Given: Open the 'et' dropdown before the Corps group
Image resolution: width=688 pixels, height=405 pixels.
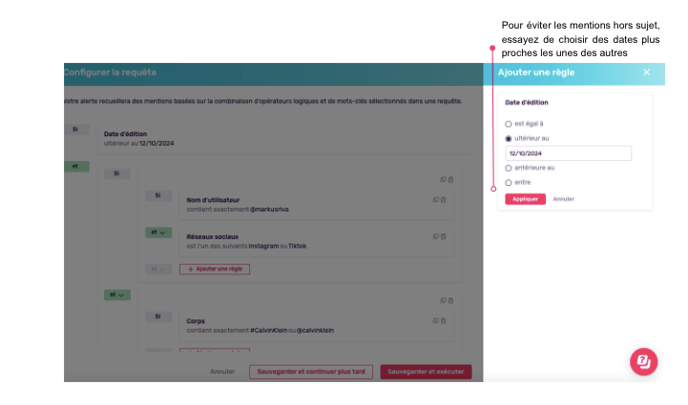Looking at the screenshot, I should coord(117,295).
